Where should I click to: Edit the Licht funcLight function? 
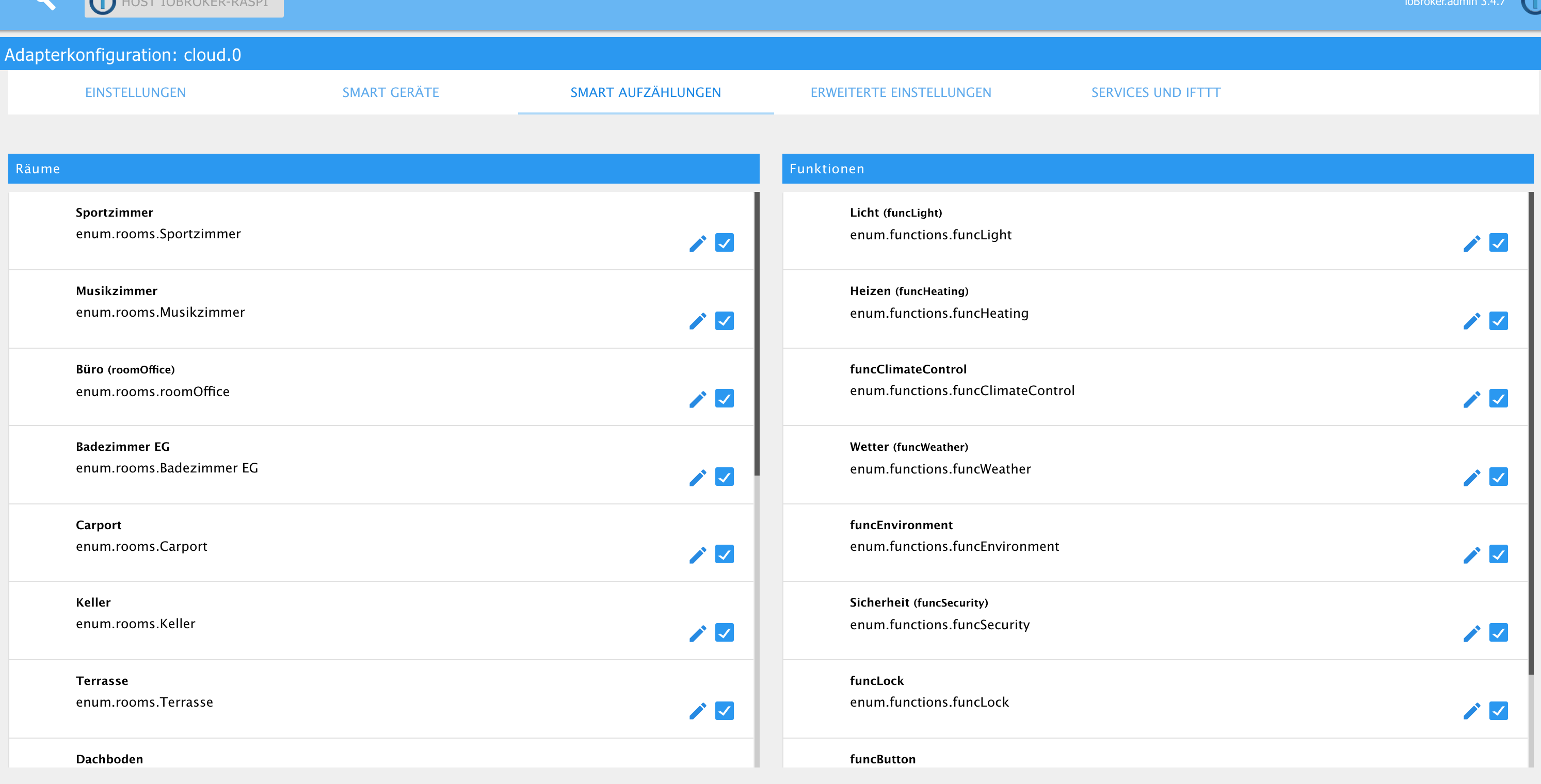click(1472, 243)
